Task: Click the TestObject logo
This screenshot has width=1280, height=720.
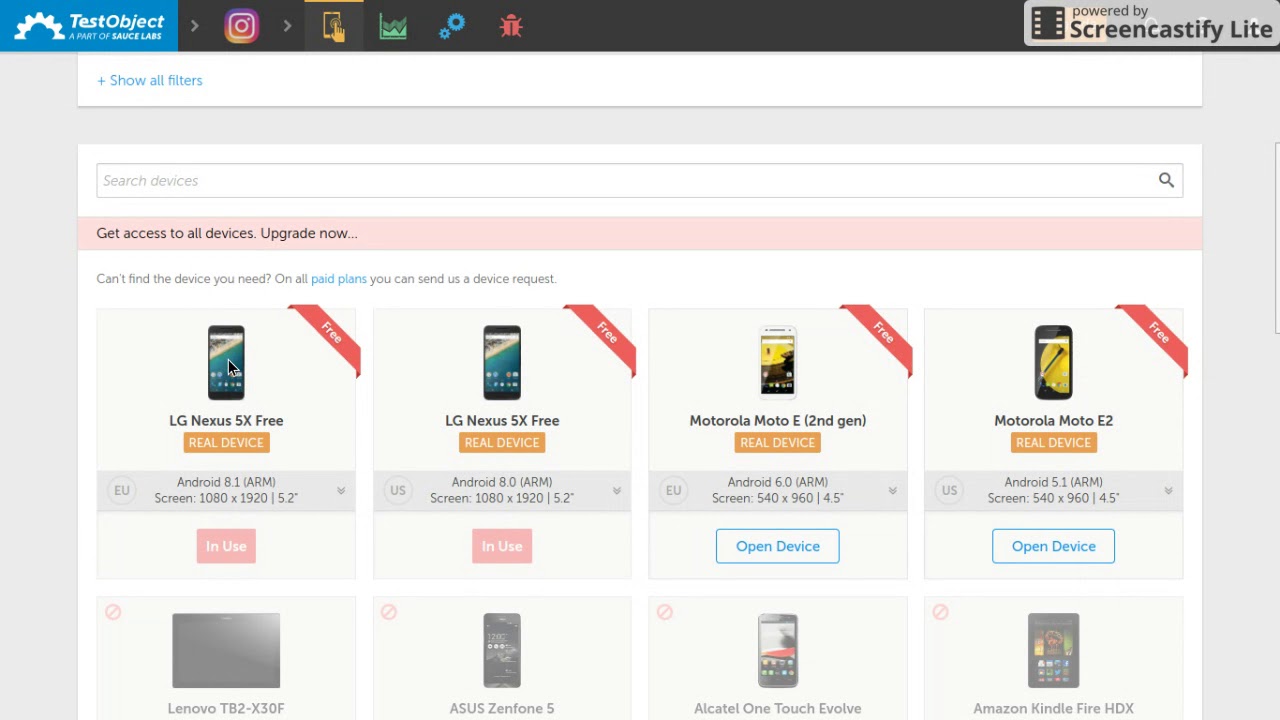Action: (89, 26)
